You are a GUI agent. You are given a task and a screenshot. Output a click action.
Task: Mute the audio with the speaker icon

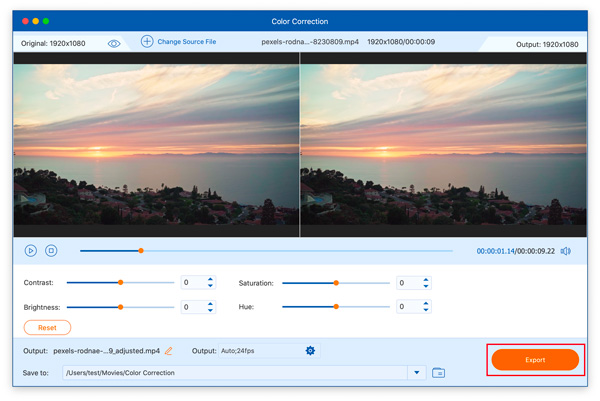[566, 251]
